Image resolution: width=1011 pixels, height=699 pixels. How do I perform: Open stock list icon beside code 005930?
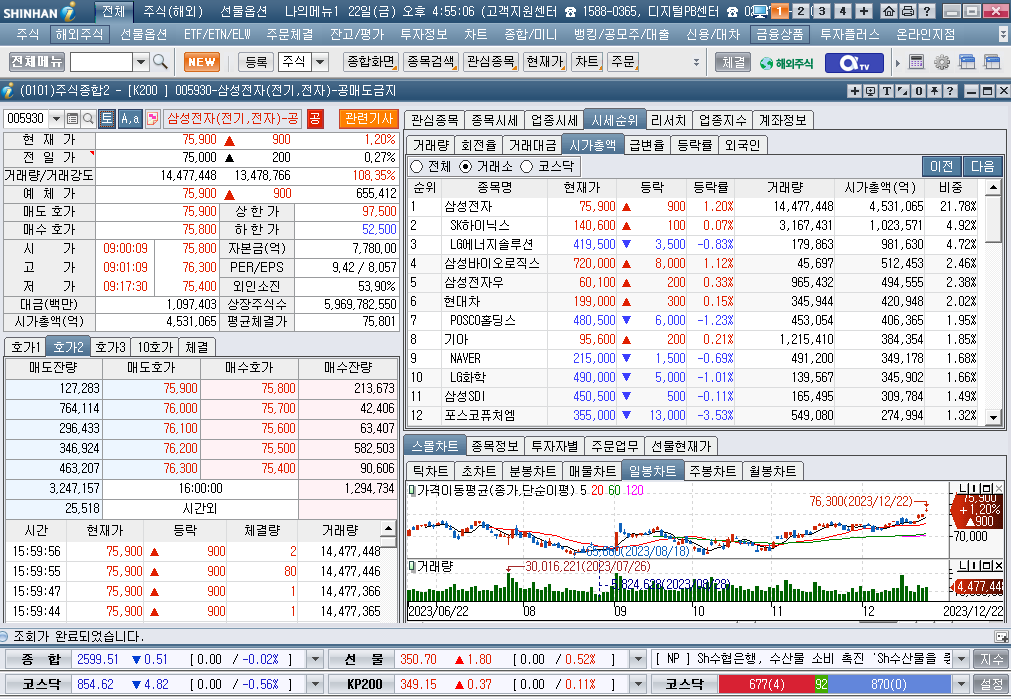(x=72, y=119)
